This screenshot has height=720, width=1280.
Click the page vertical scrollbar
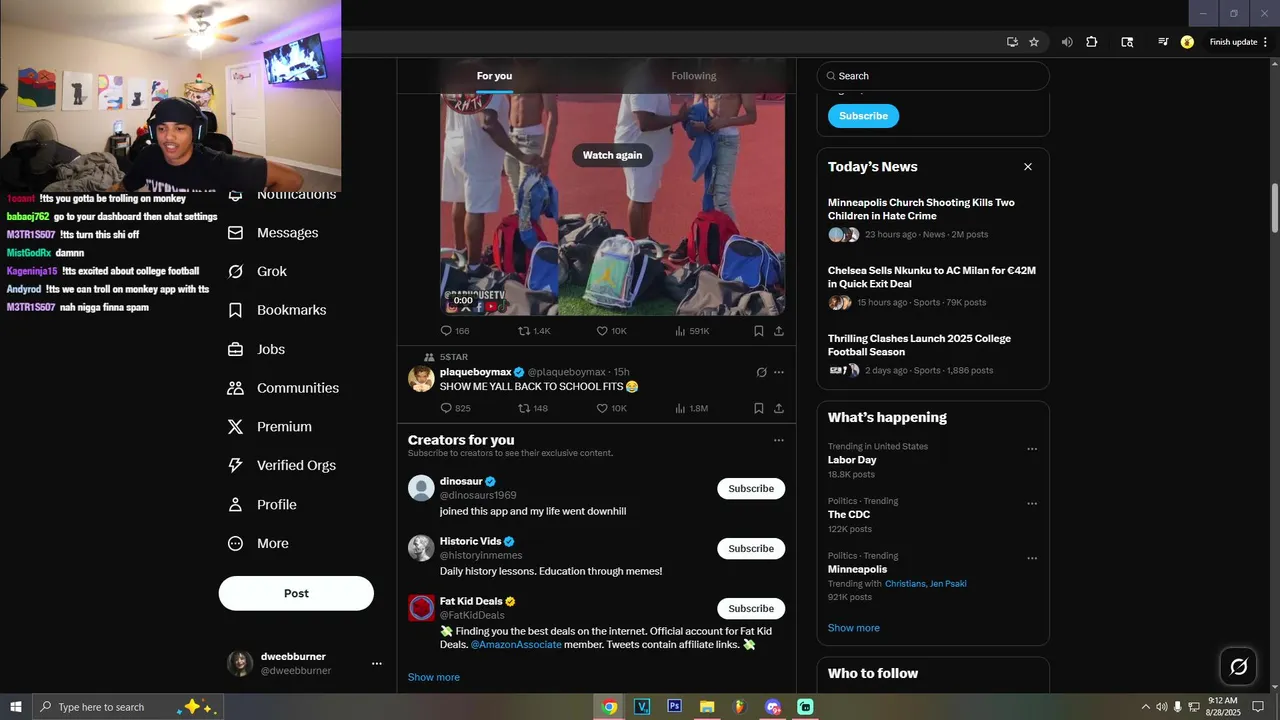coord(1274,208)
